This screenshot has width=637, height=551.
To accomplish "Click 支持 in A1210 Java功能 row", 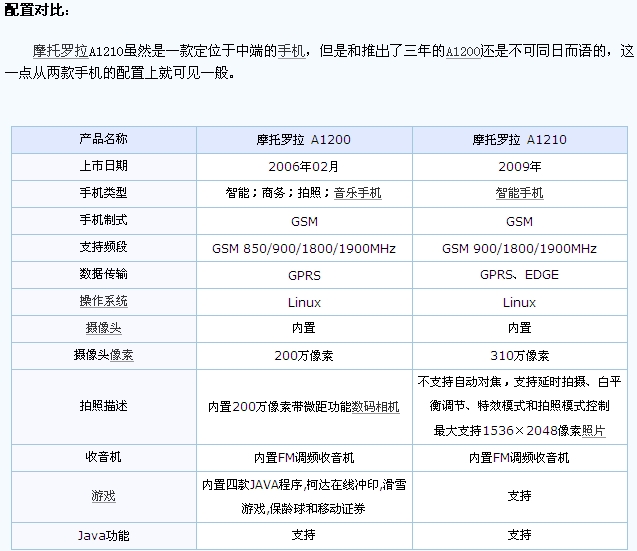I will click(520, 535).
